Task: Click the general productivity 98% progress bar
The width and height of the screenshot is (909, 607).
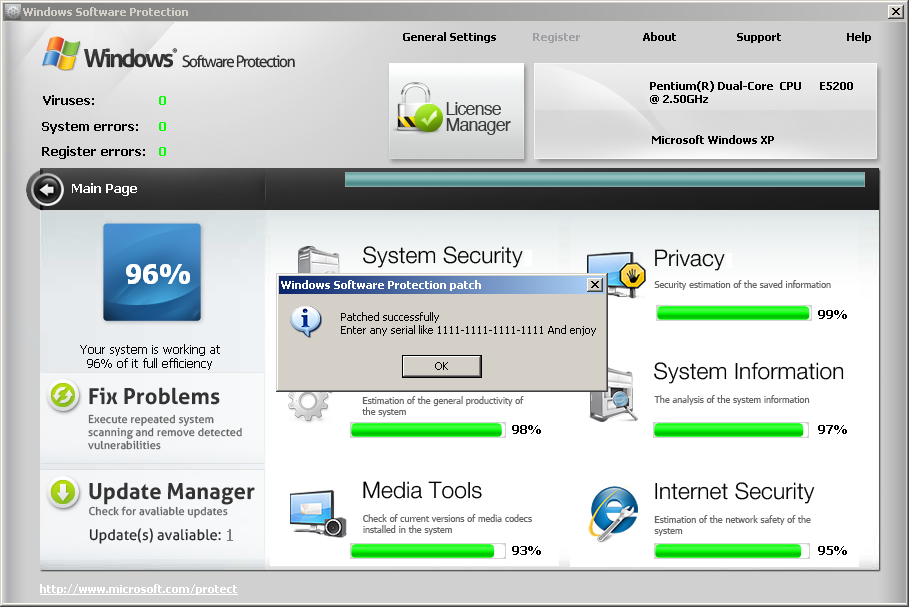Action: coord(427,430)
